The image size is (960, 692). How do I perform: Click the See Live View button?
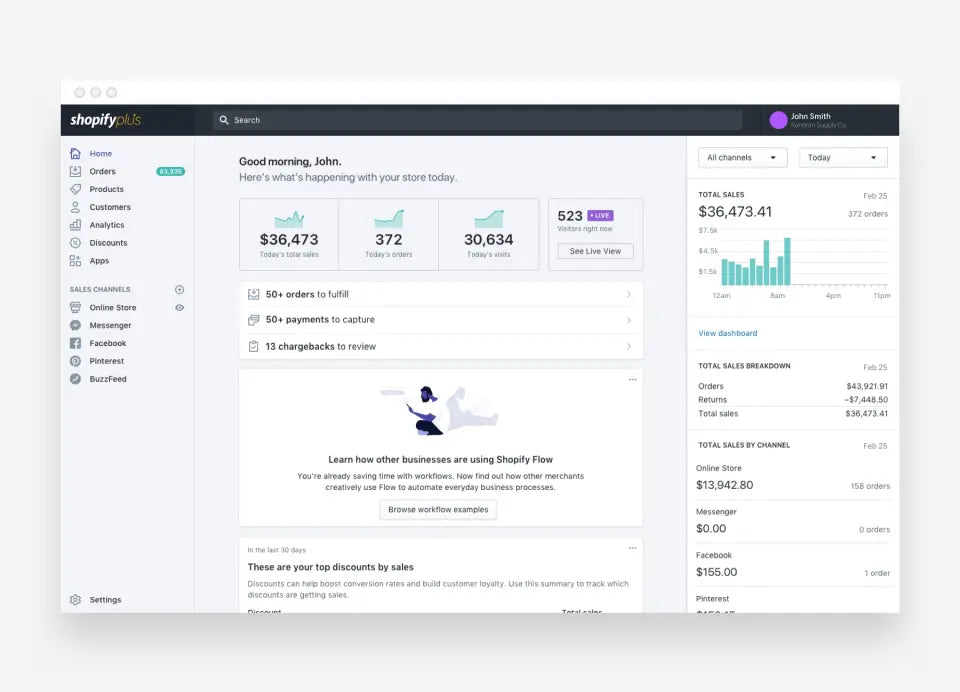(x=595, y=251)
